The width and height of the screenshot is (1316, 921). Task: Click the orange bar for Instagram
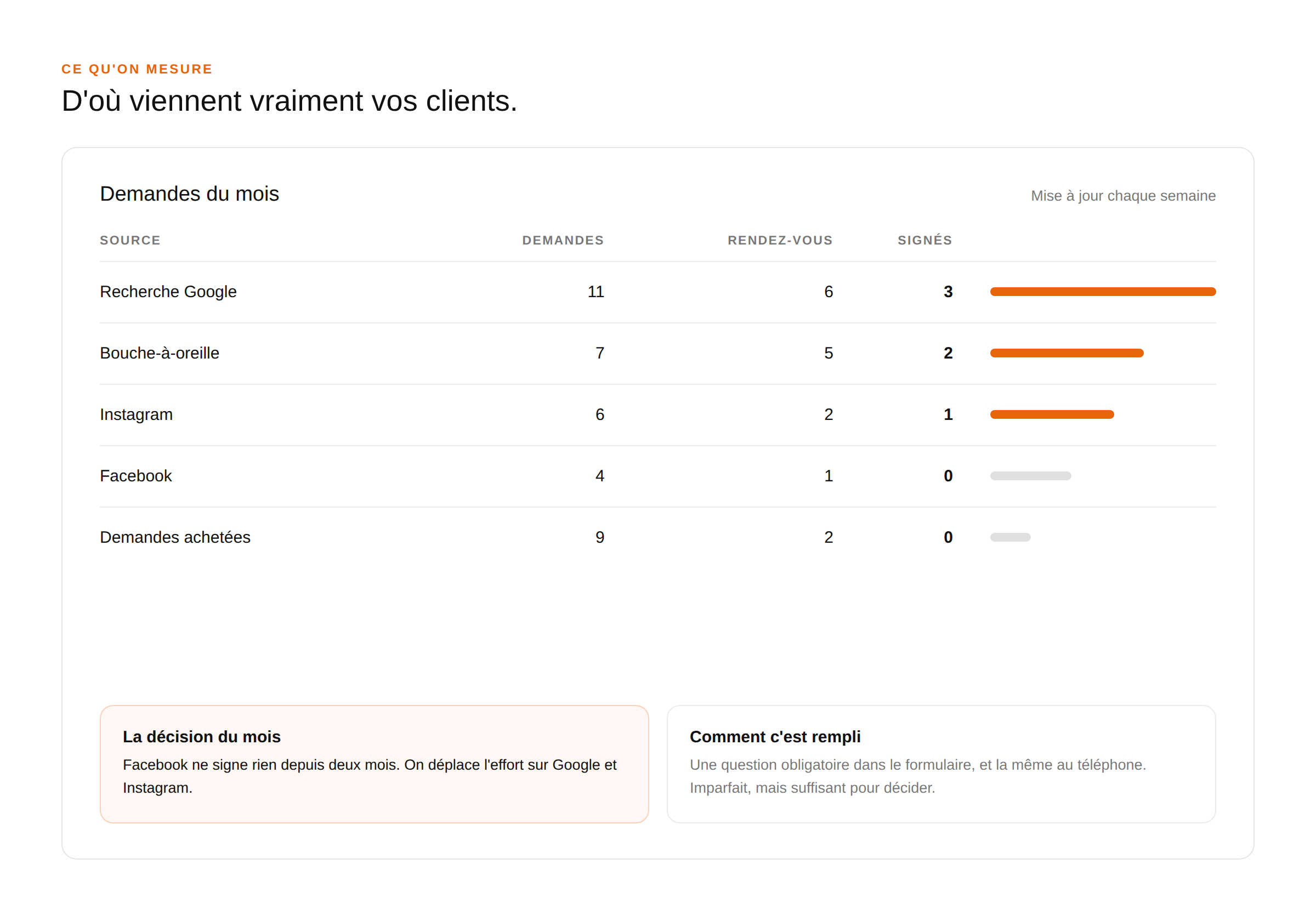coord(1052,414)
